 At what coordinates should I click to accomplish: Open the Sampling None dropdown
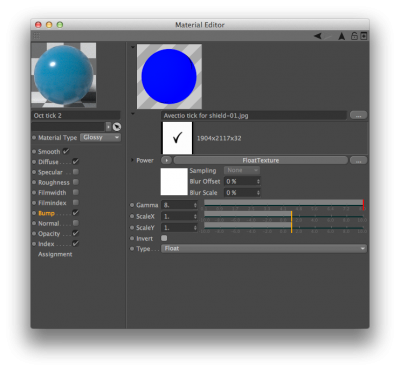point(242,170)
